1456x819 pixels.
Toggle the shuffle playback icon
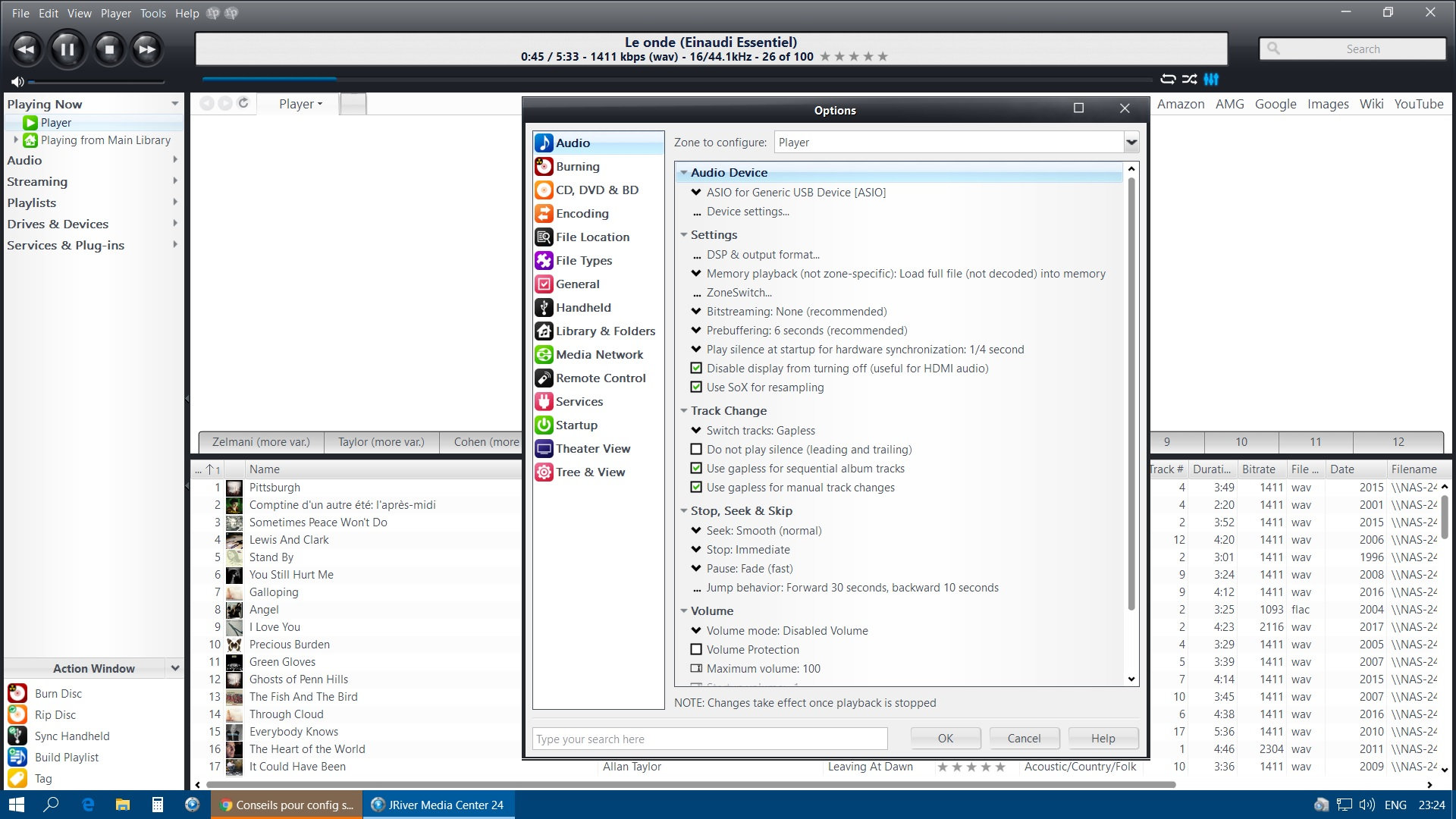pyautogui.click(x=1189, y=79)
